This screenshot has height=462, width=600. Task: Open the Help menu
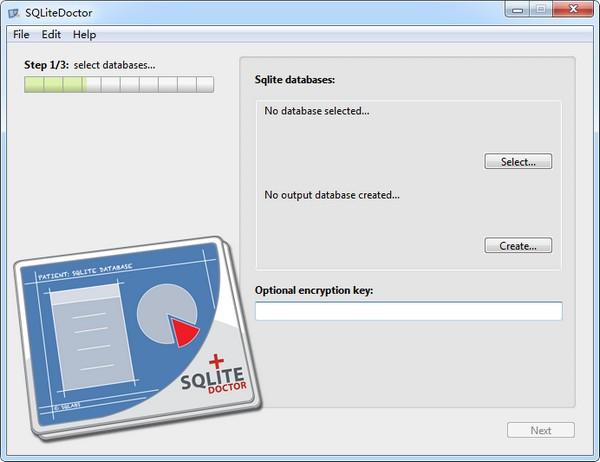[84, 34]
